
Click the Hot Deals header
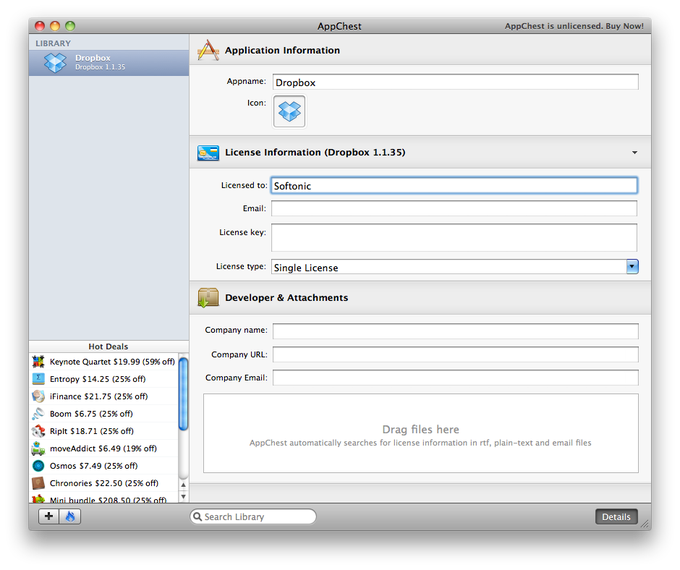click(108, 346)
